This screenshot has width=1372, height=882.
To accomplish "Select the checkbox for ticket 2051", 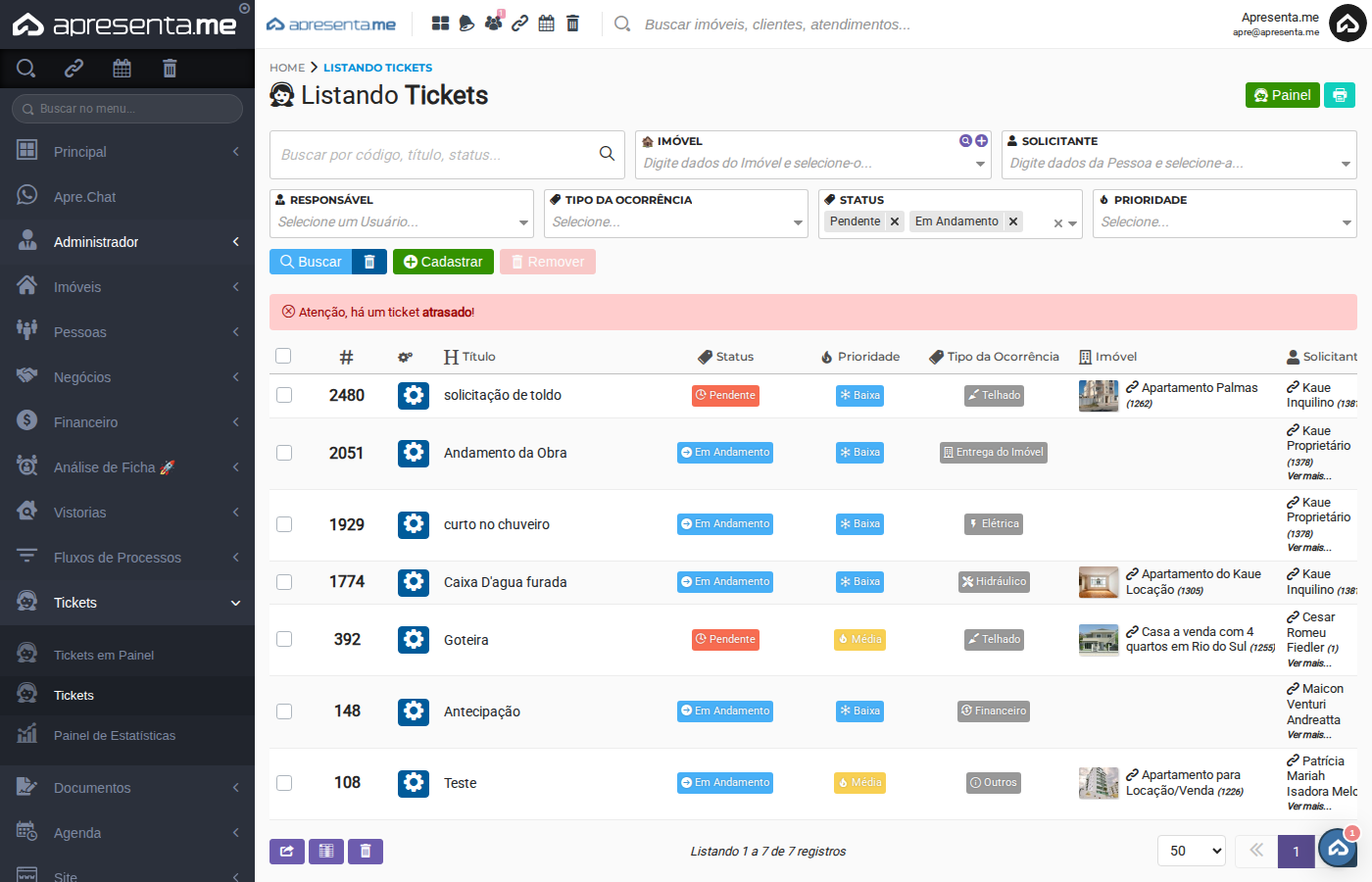I will (x=284, y=453).
